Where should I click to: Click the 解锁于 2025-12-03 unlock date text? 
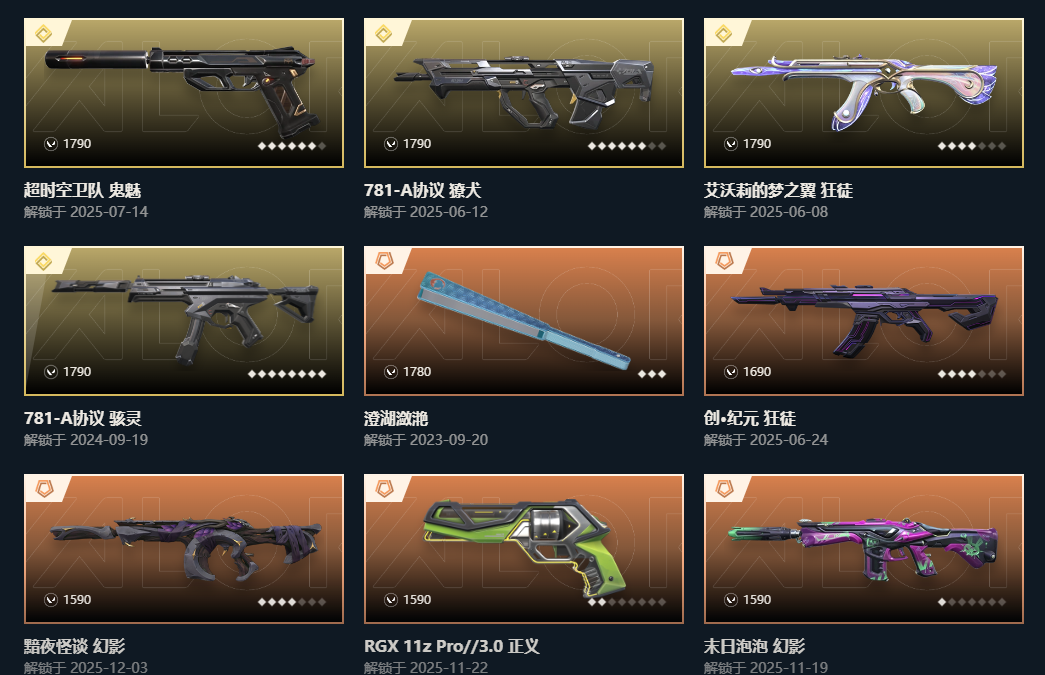click(x=86, y=667)
